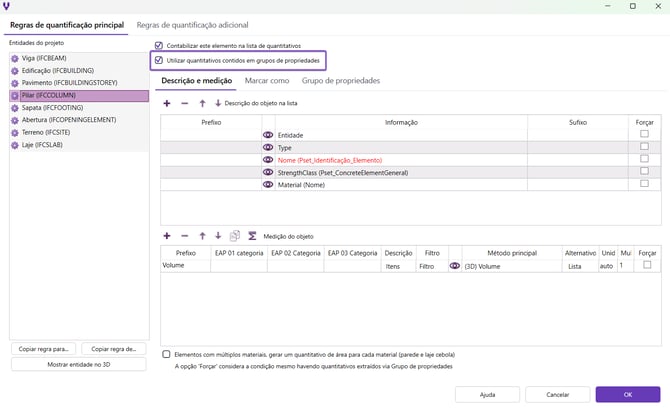This screenshot has height=408, width=670.
Task: Uncheck Utilizar quantitativos contidos em grupos
Action: (159, 60)
